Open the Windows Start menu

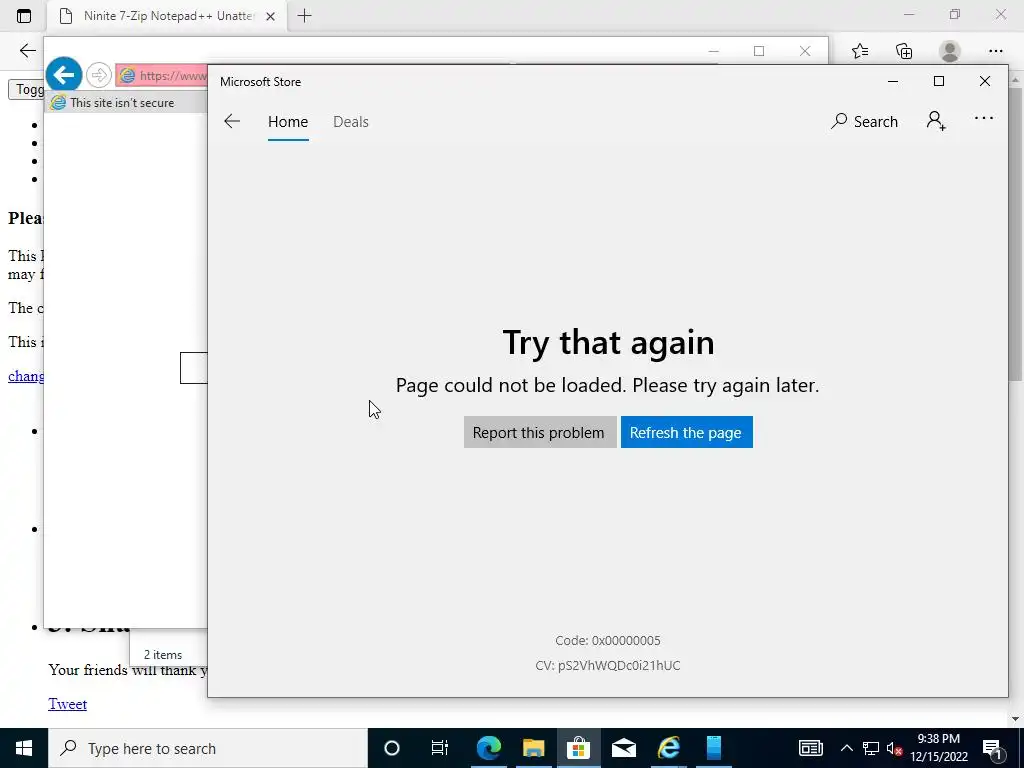click(x=24, y=748)
